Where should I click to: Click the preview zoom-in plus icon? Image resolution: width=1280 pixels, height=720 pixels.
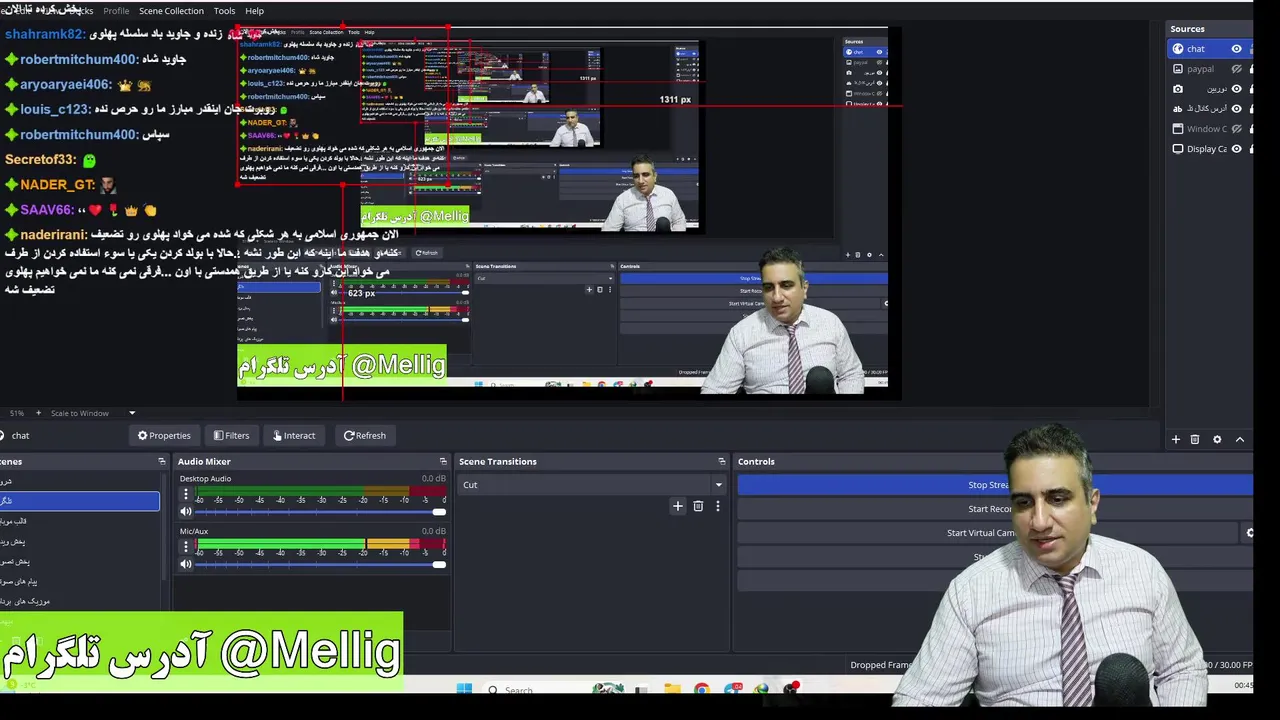(39, 413)
